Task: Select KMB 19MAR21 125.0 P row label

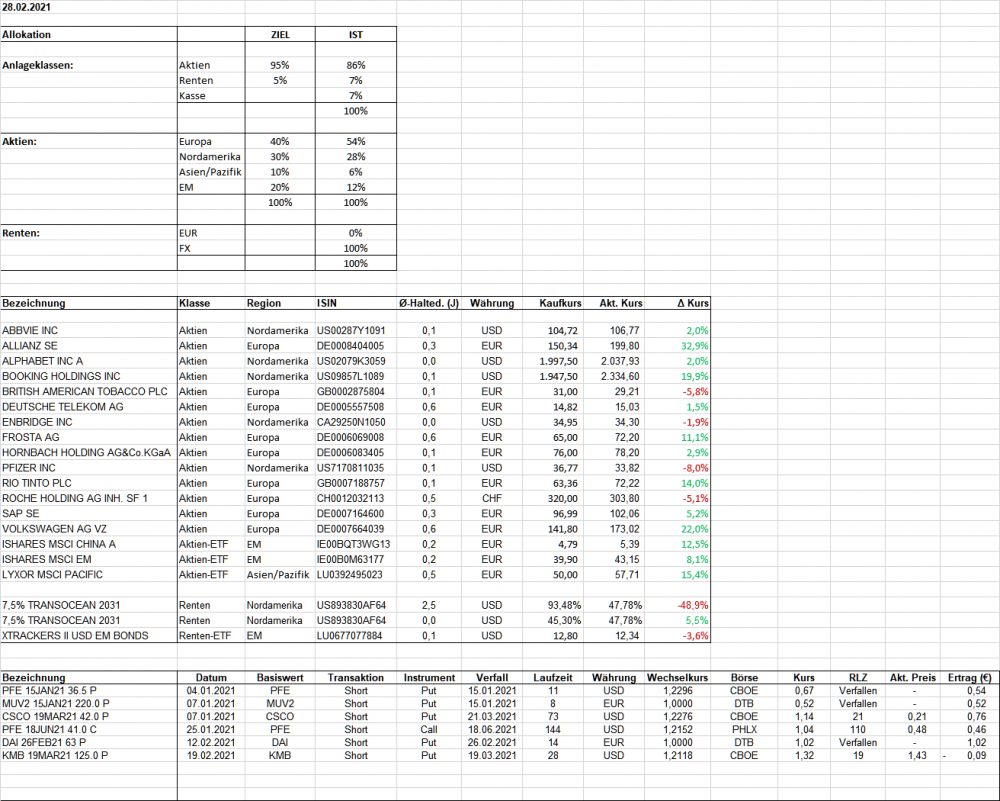Action: click(55, 755)
